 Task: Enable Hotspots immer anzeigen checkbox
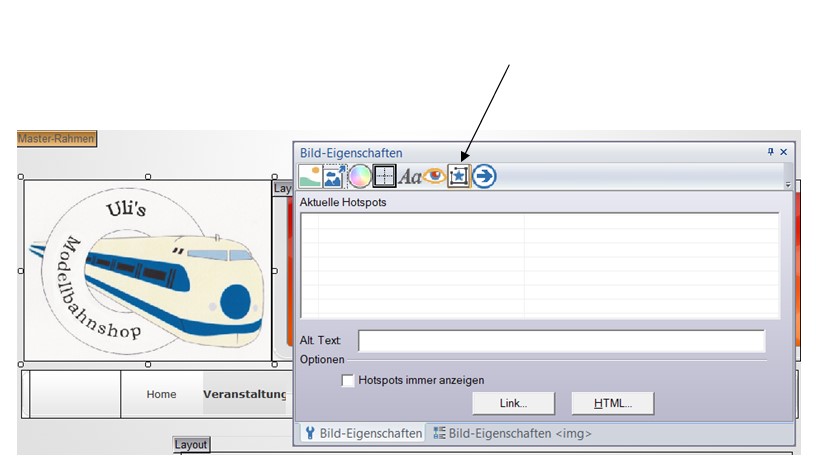(x=347, y=381)
